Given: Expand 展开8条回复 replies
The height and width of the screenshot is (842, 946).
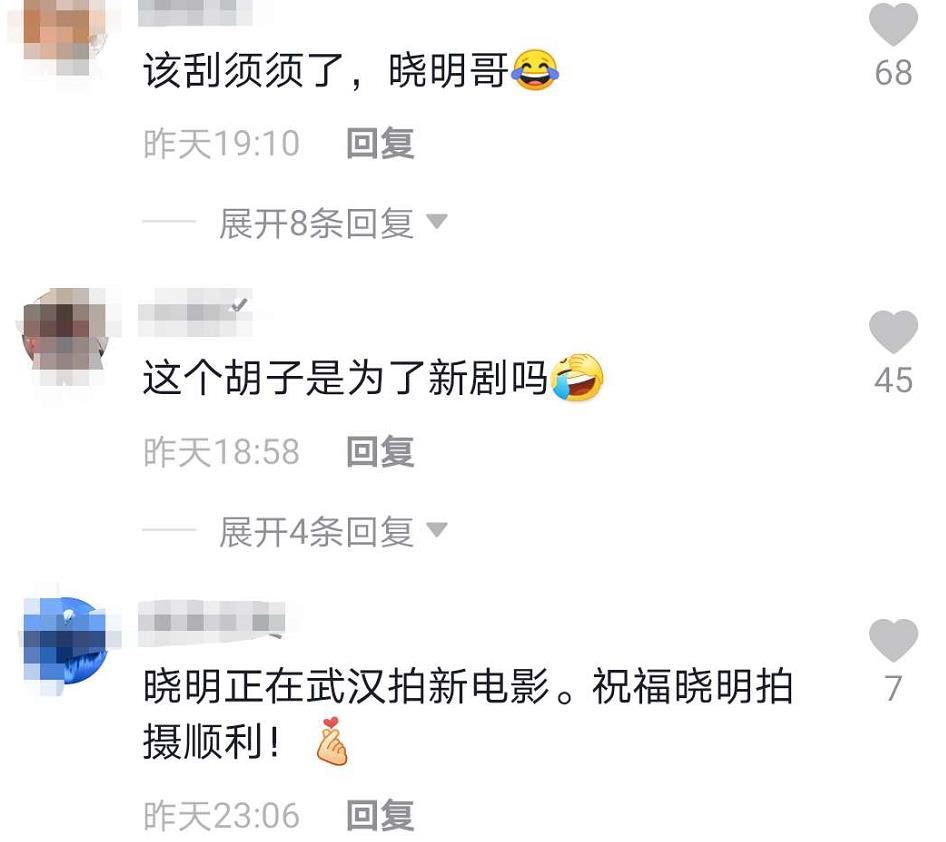Looking at the screenshot, I should (x=316, y=224).
